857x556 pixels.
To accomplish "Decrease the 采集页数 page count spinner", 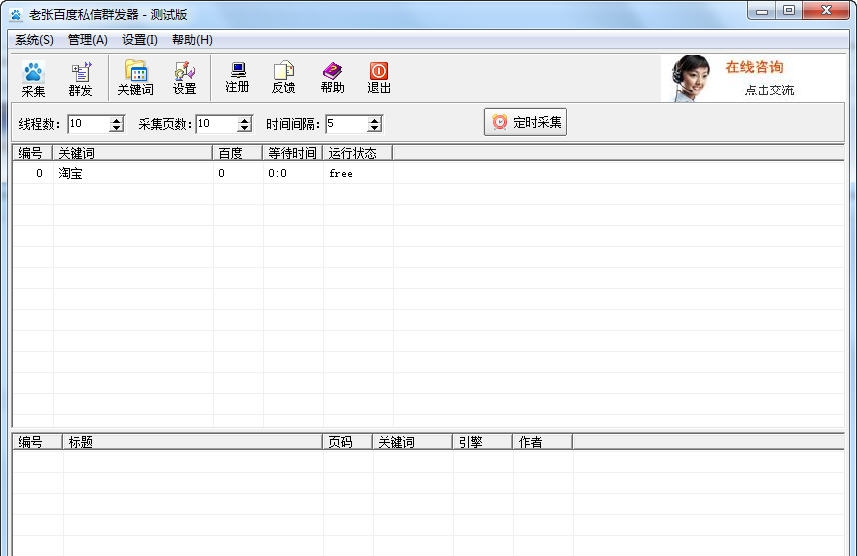I will [245, 128].
